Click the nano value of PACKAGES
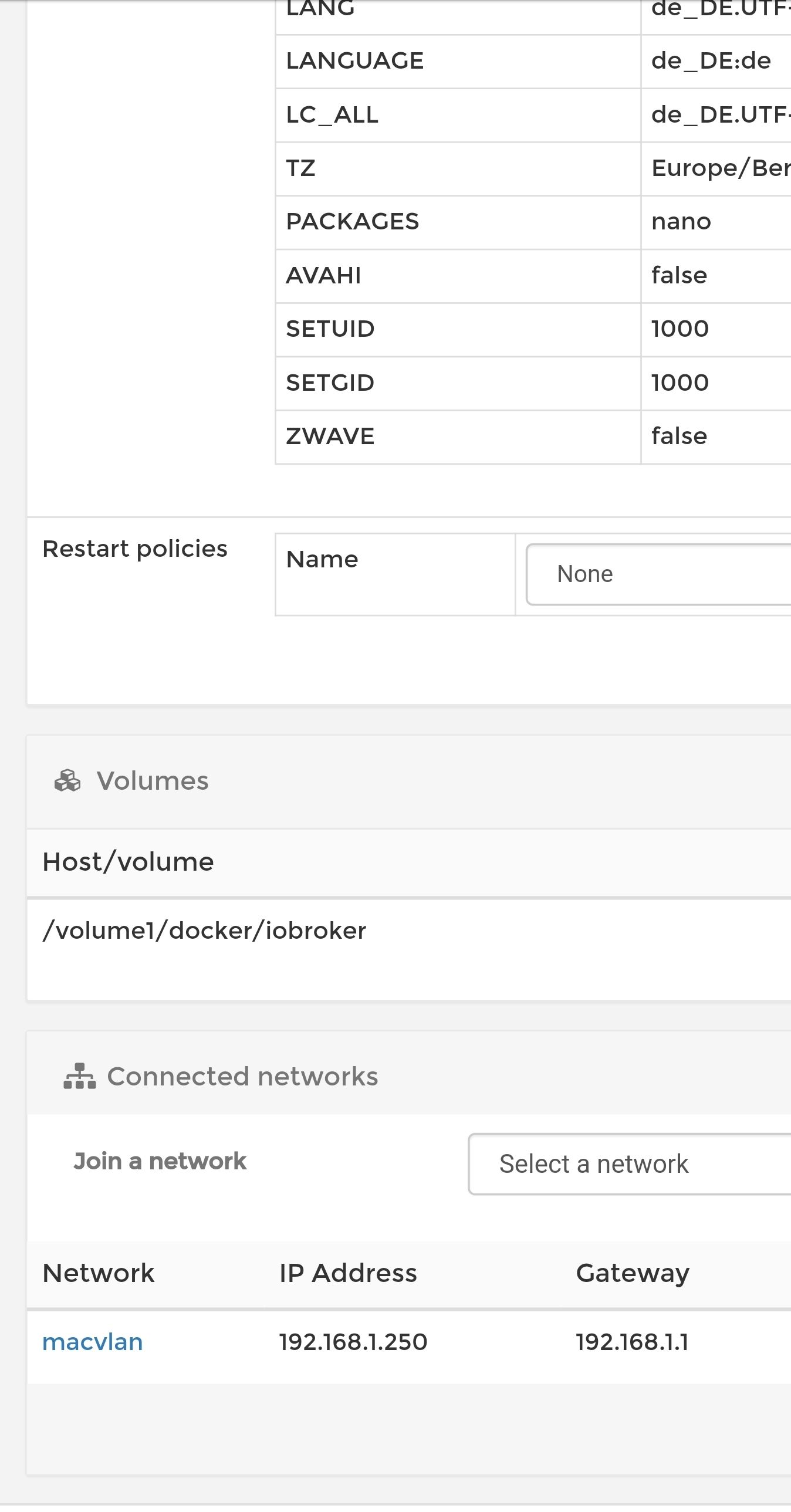Viewport: 791px width, 1512px height. coord(681,222)
